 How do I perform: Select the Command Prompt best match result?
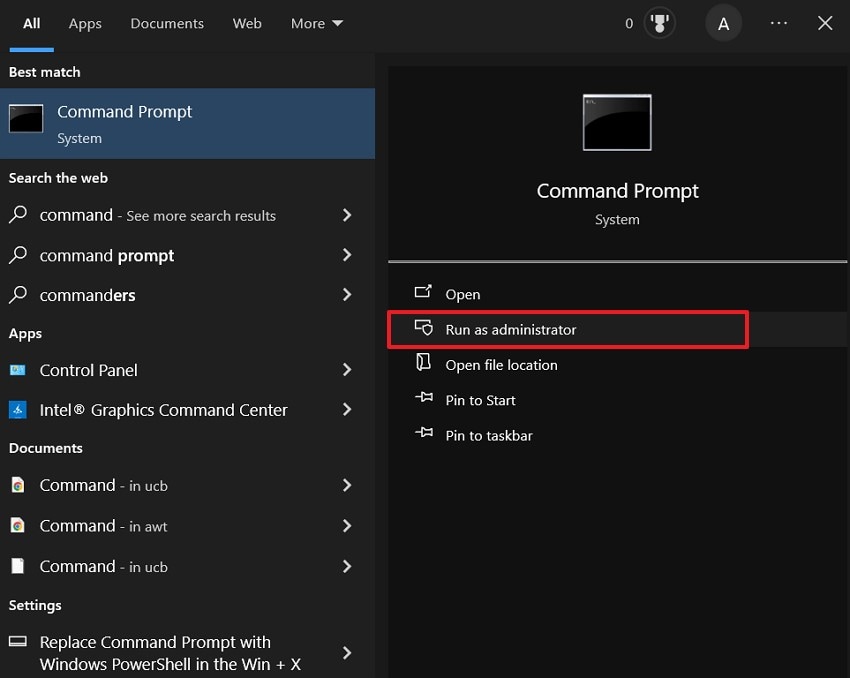point(188,124)
